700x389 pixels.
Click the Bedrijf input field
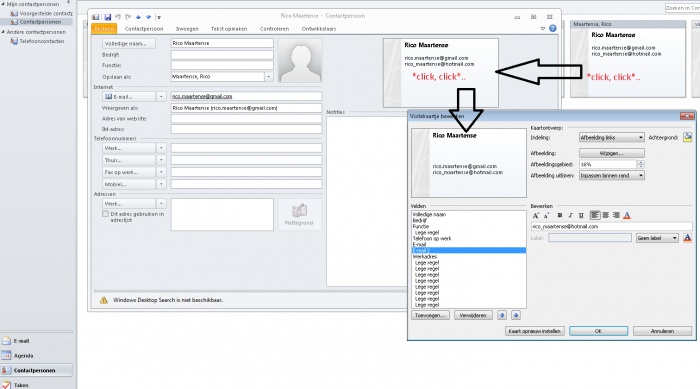pos(222,54)
